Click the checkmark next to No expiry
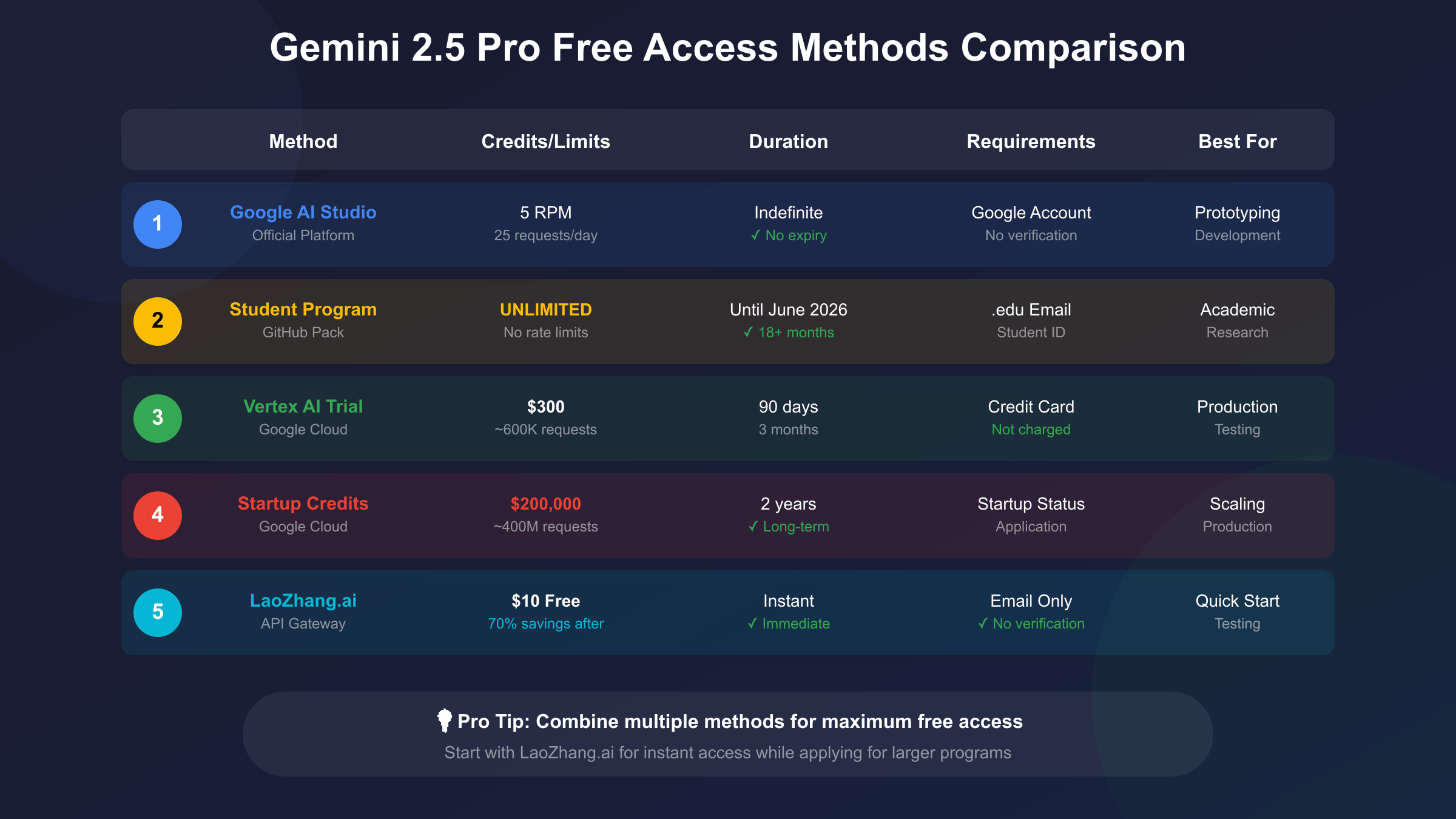 pyautogui.click(x=755, y=235)
